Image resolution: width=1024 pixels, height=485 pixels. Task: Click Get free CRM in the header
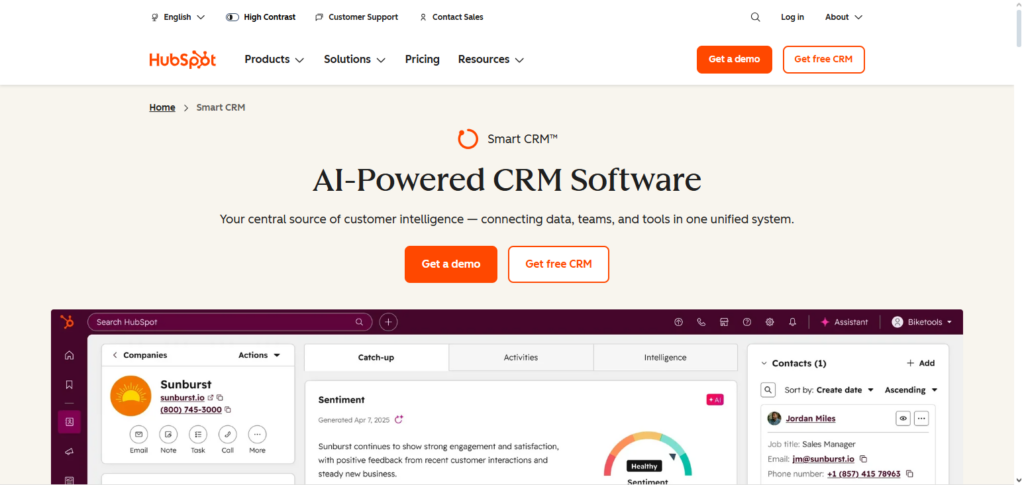824,59
